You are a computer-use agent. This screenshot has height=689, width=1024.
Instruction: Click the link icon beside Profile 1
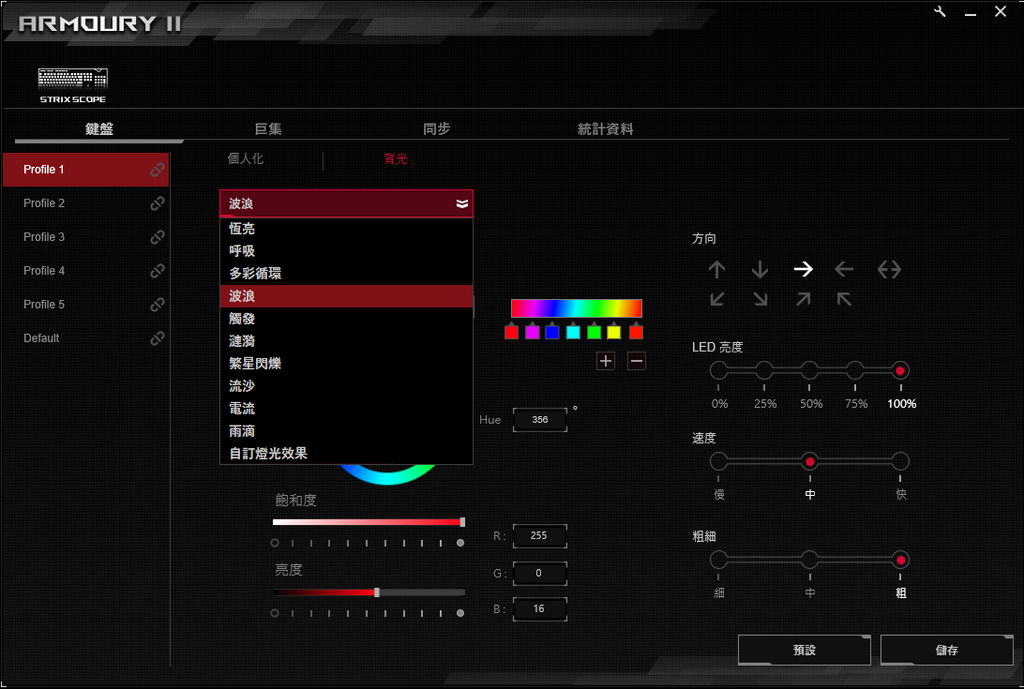(x=157, y=170)
